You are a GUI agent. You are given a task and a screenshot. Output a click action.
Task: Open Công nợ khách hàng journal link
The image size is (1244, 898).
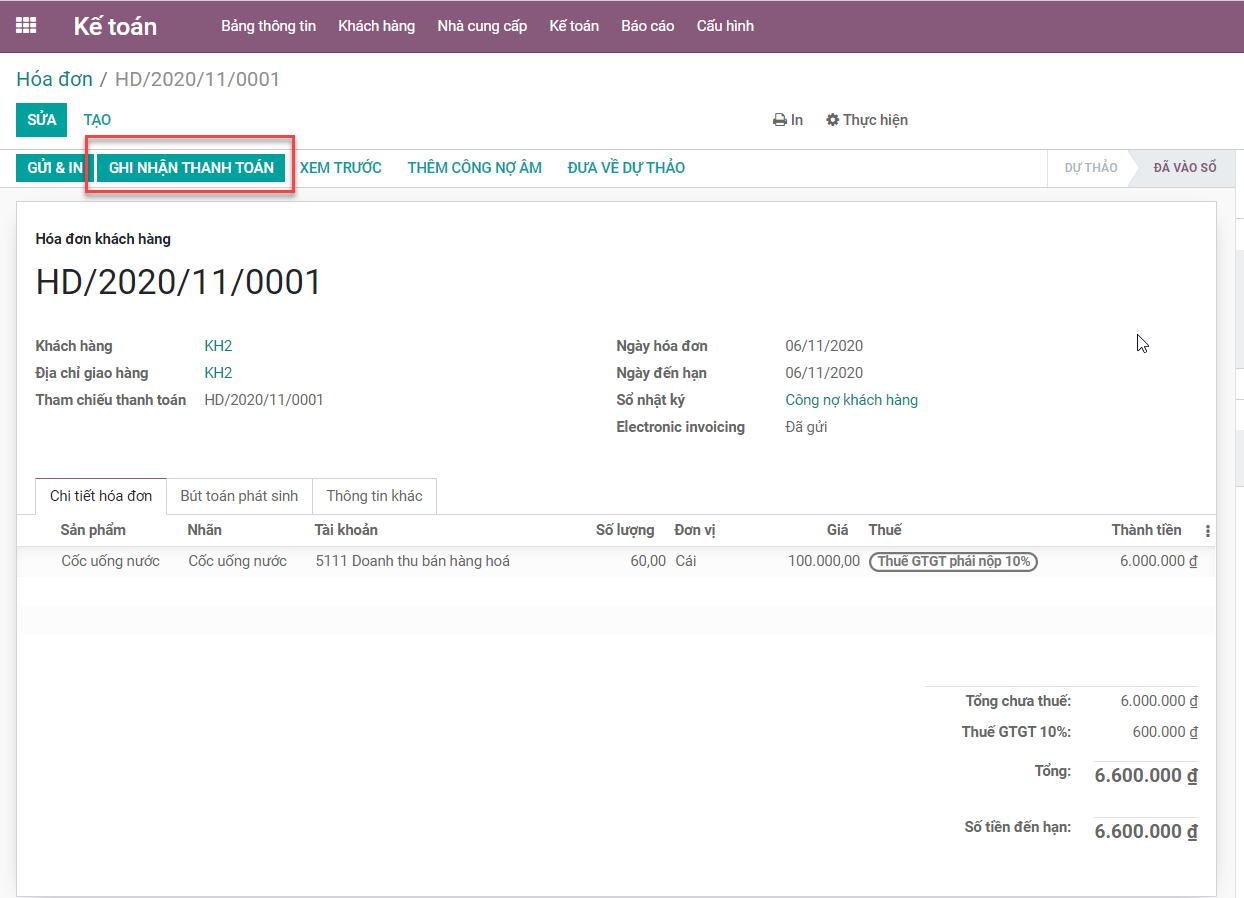click(x=851, y=400)
